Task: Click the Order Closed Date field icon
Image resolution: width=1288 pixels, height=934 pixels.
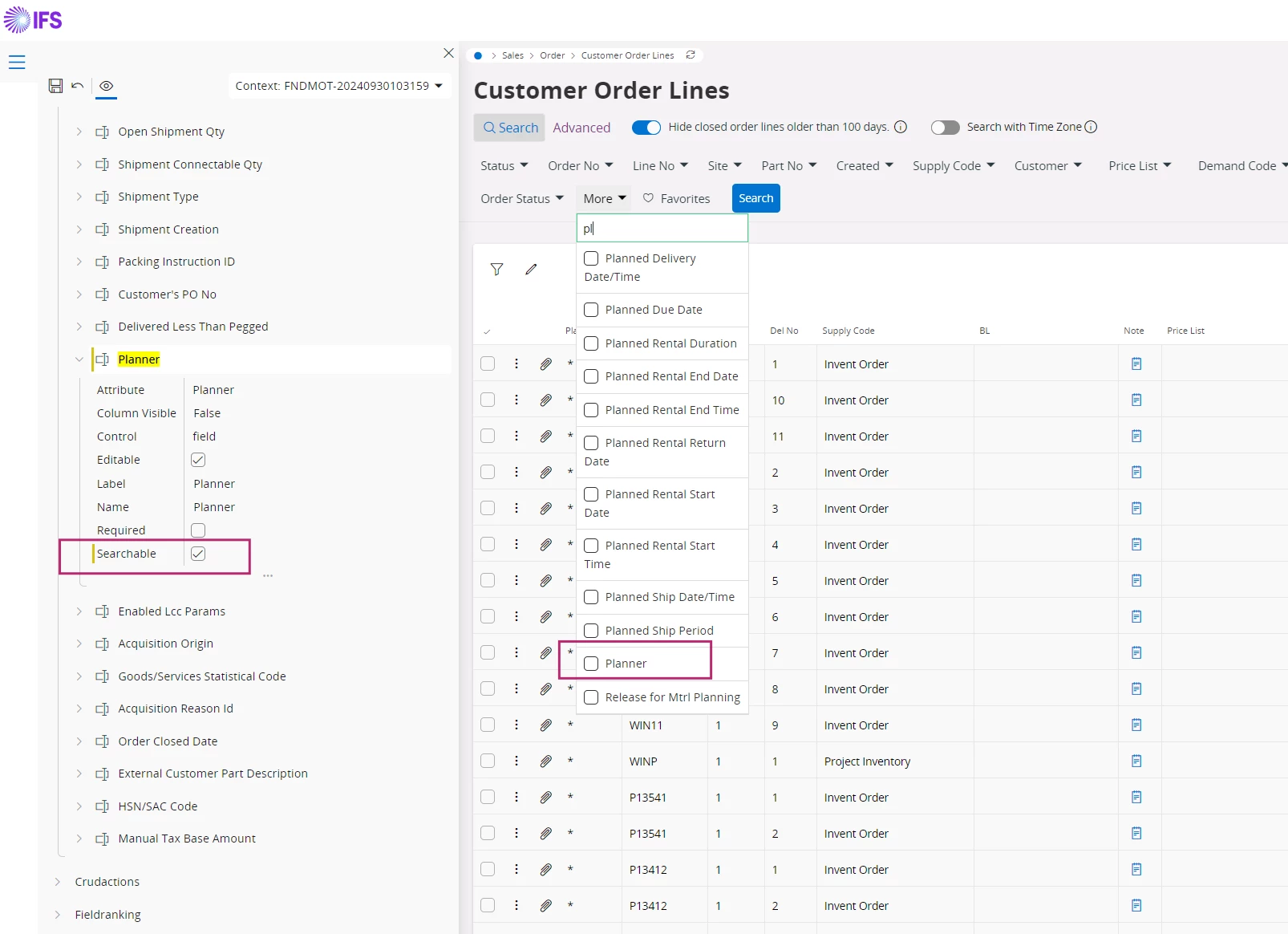Action: tap(102, 741)
